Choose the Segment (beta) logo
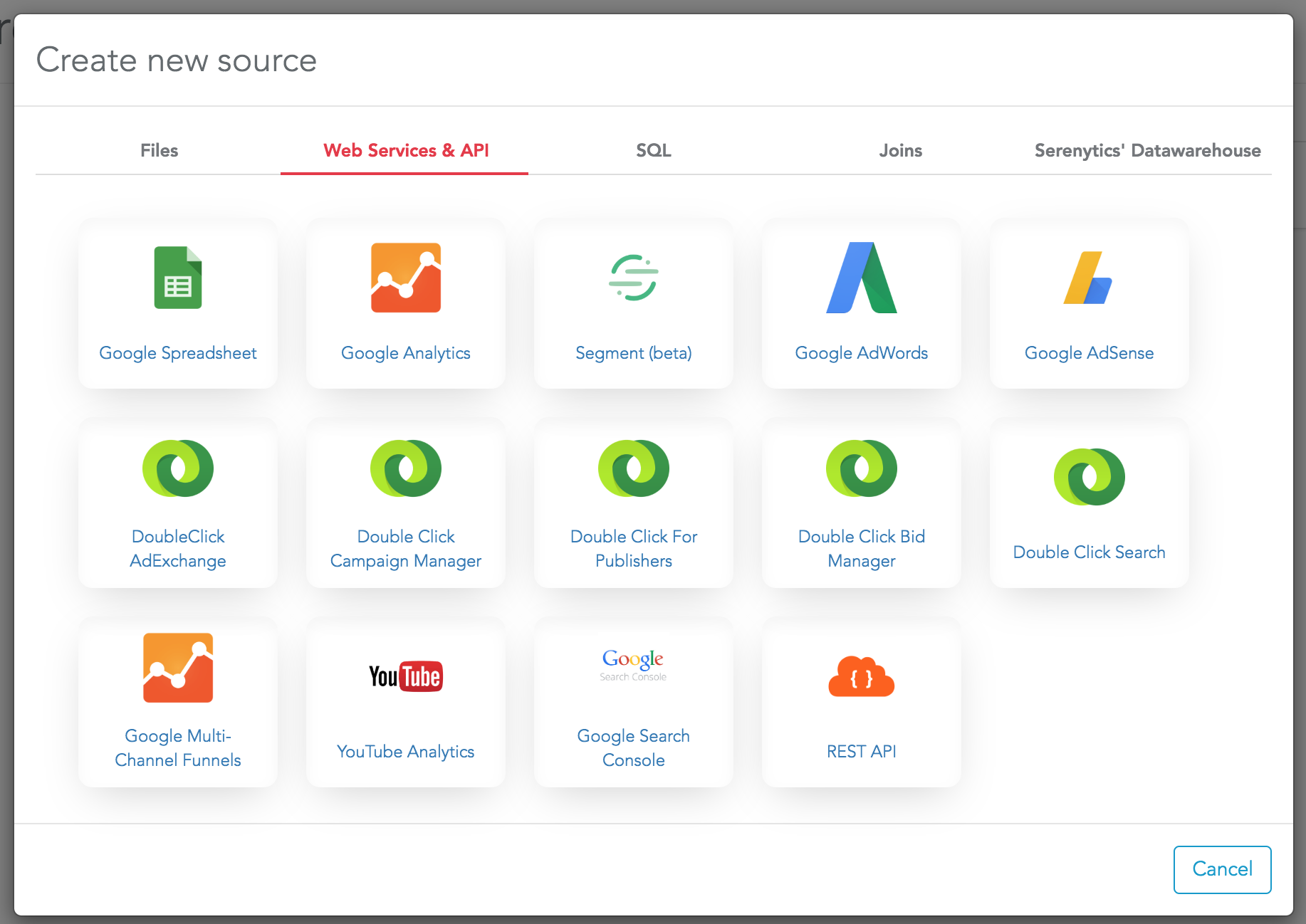The image size is (1306, 924). point(634,278)
